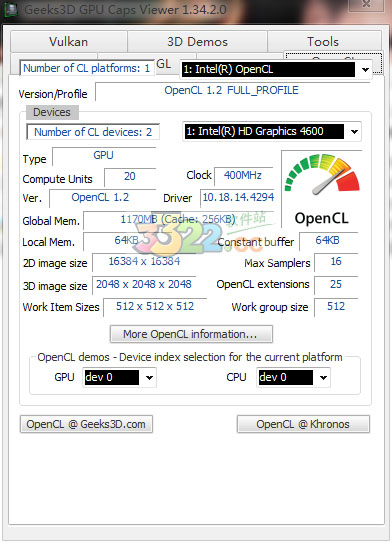Click the Compute Units value field
The image size is (392, 543).
130,177
